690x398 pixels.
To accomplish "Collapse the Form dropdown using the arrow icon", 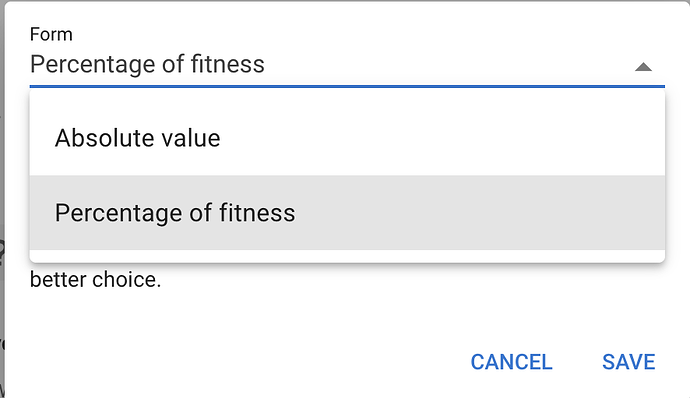I will 643,67.
